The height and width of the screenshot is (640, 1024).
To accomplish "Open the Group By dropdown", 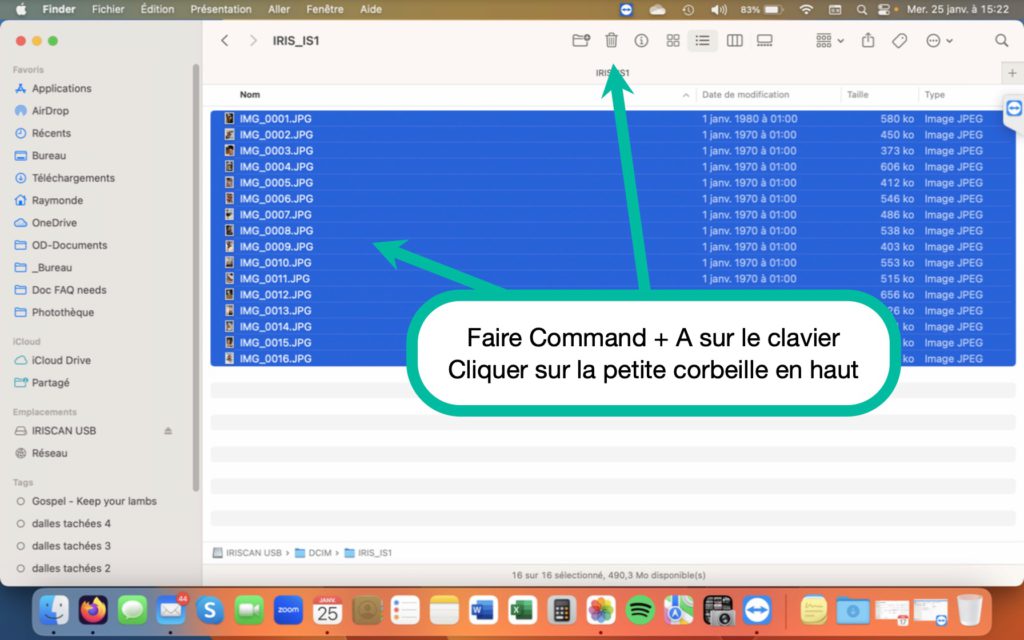I will tap(829, 41).
